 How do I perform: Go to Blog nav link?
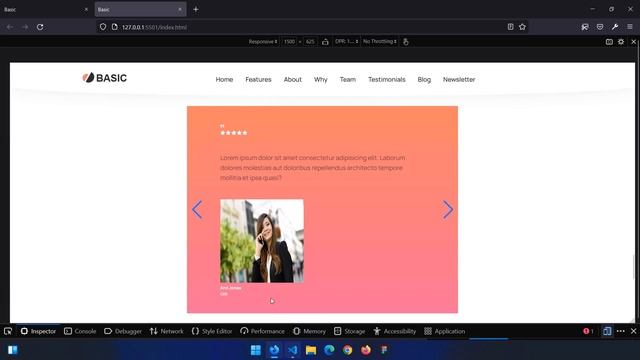(x=424, y=80)
